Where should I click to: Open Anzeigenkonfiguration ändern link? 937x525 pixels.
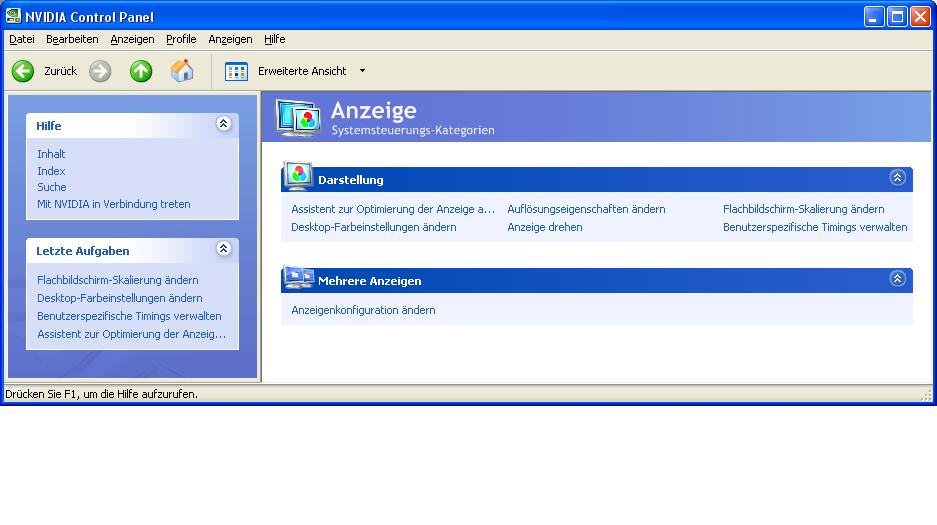(363, 310)
